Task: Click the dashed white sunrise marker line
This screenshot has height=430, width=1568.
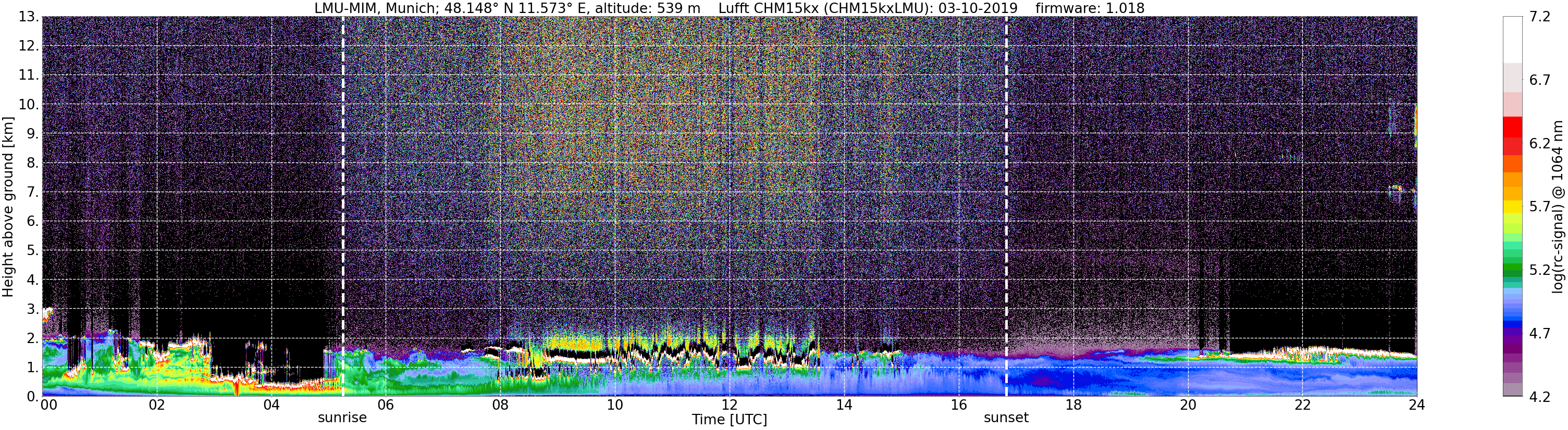Action: click(343, 207)
